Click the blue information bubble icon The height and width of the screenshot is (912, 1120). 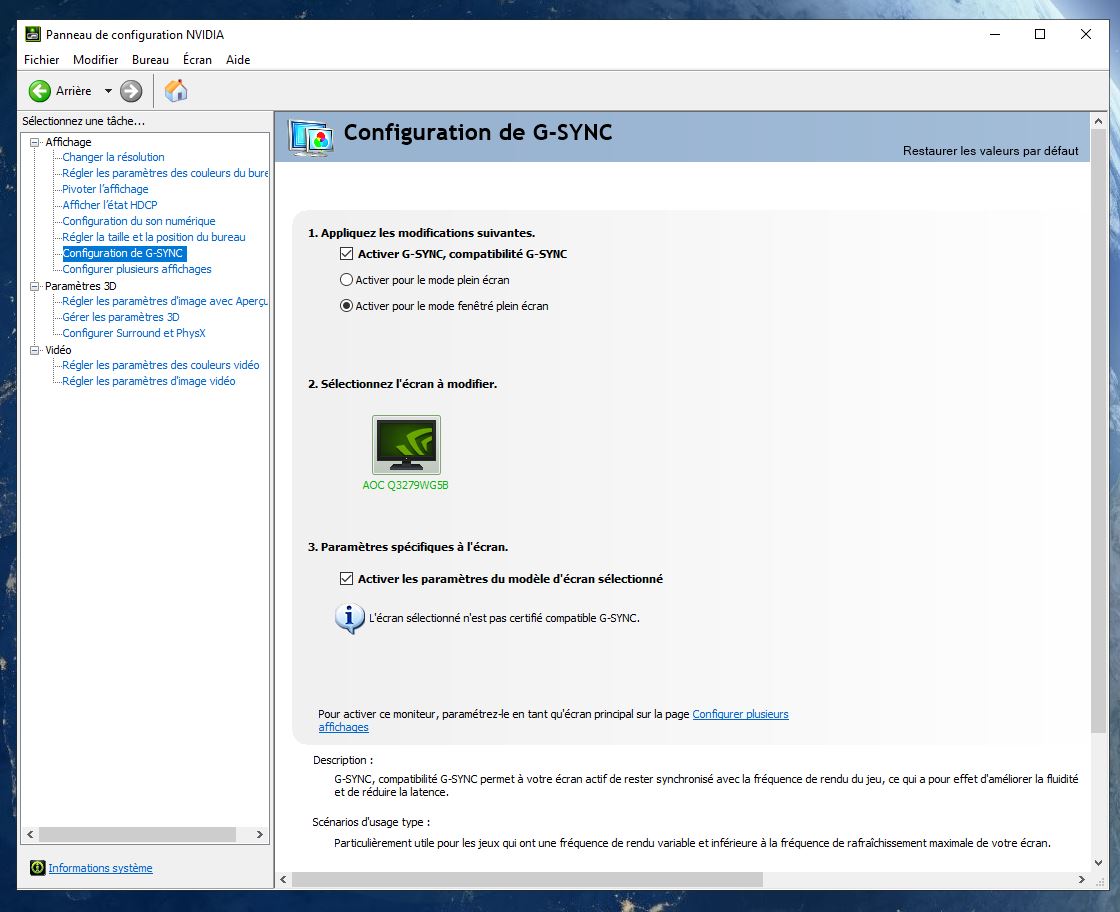click(349, 618)
